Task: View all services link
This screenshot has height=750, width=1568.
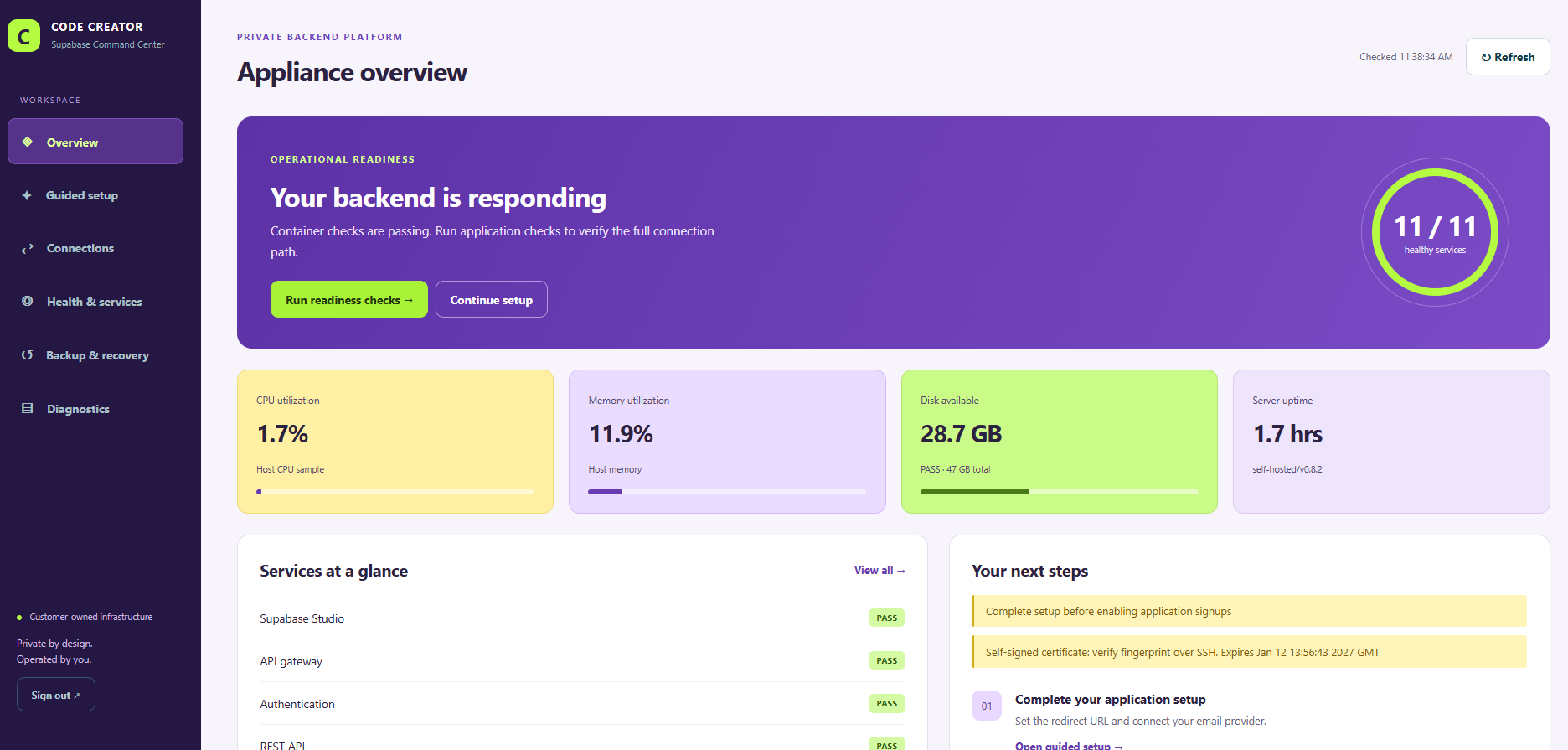Action: coord(879,571)
